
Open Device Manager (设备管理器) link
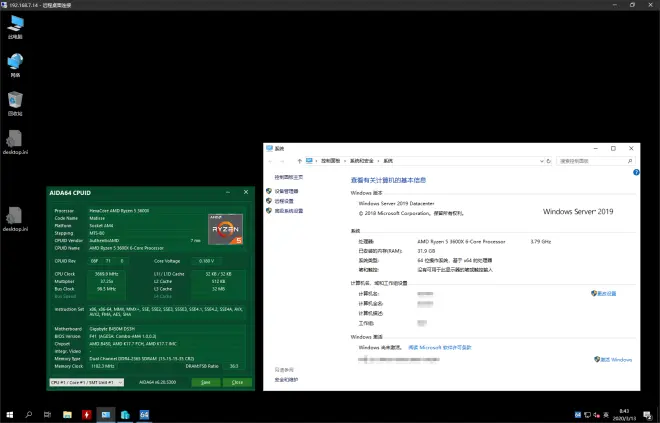pos(286,192)
